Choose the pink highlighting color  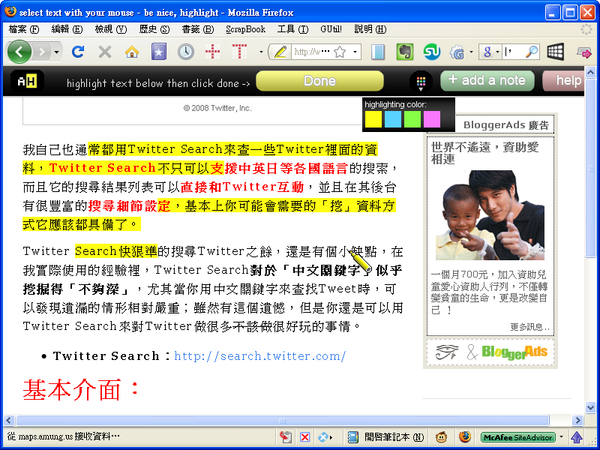coord(432,119)
